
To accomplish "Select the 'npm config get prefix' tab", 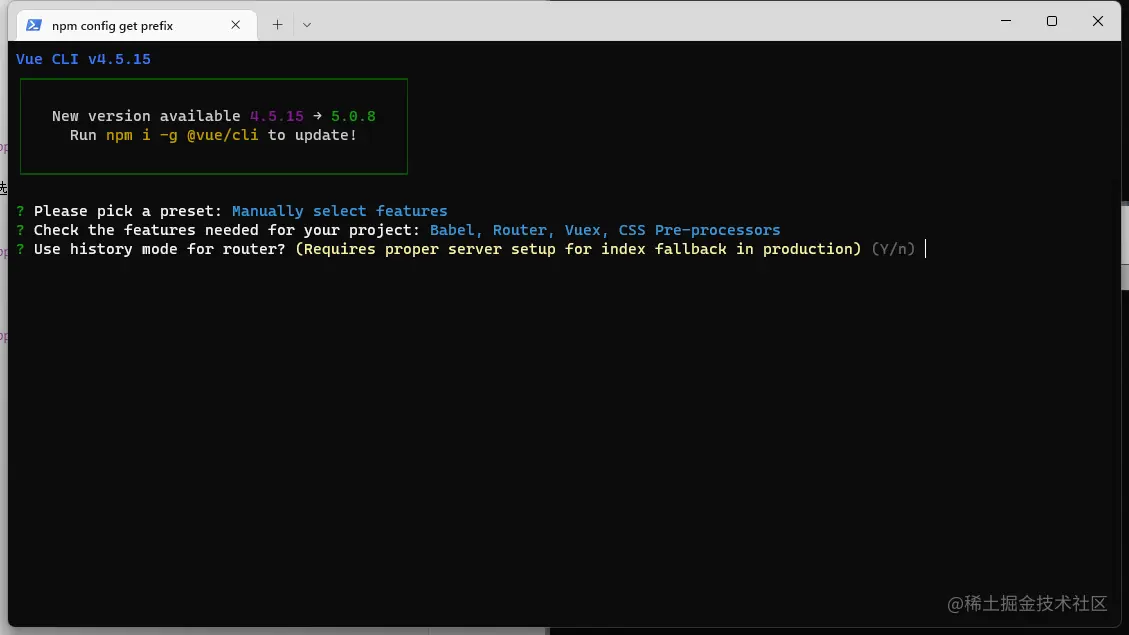I will pyautogui.click(x=137, y=25).
